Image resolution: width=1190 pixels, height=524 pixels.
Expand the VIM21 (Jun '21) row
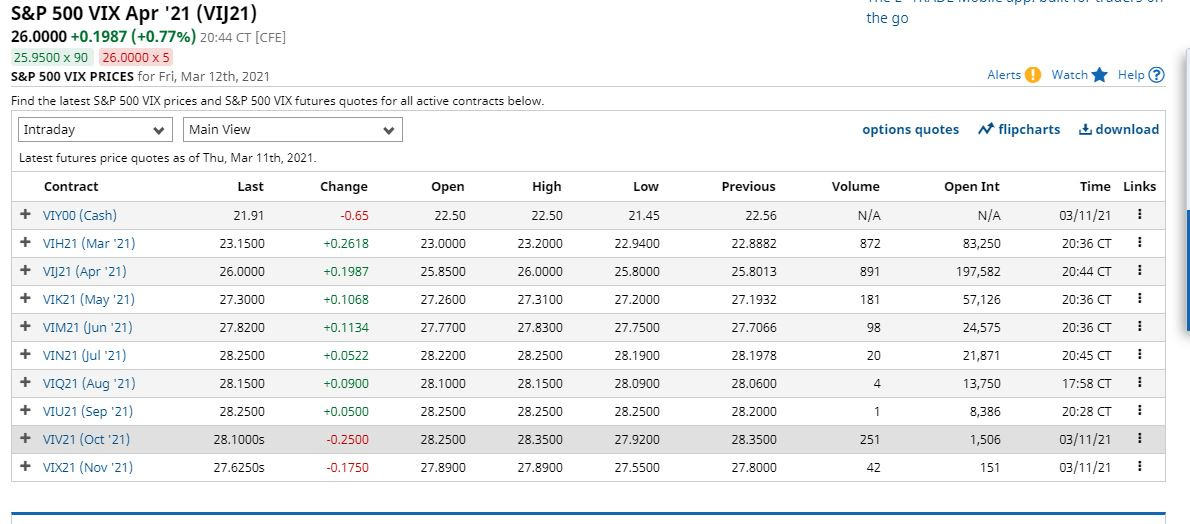pyautogui.click(x=26, y=327)
